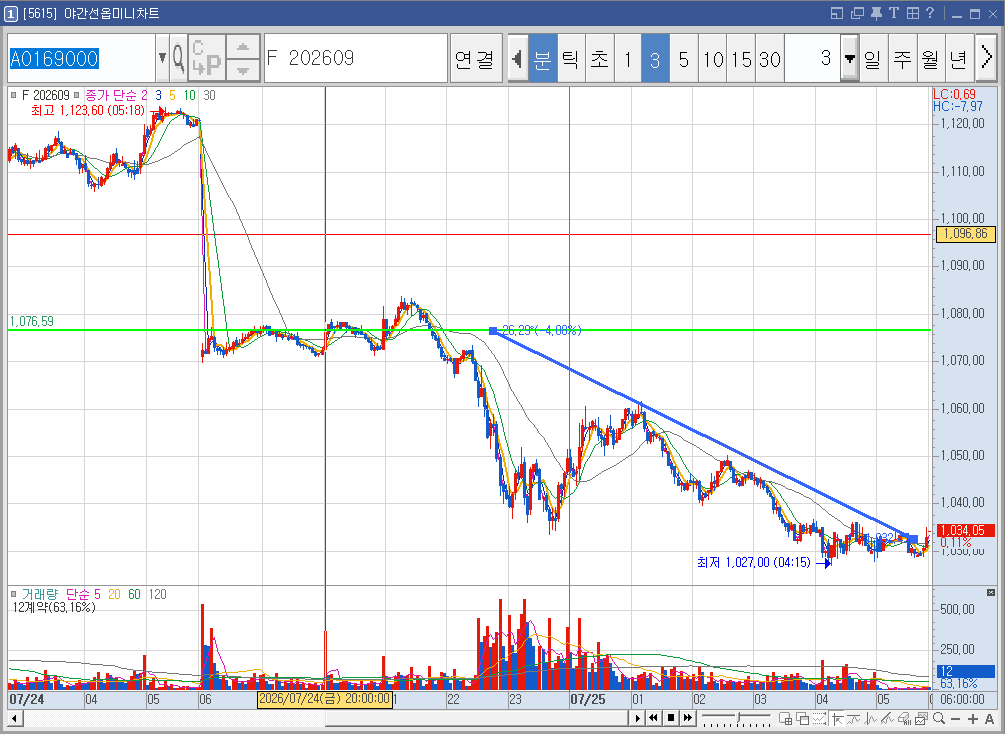
Task: Click the plus zoom-in icon in bottom toolbar
Action: click(973, 719)
